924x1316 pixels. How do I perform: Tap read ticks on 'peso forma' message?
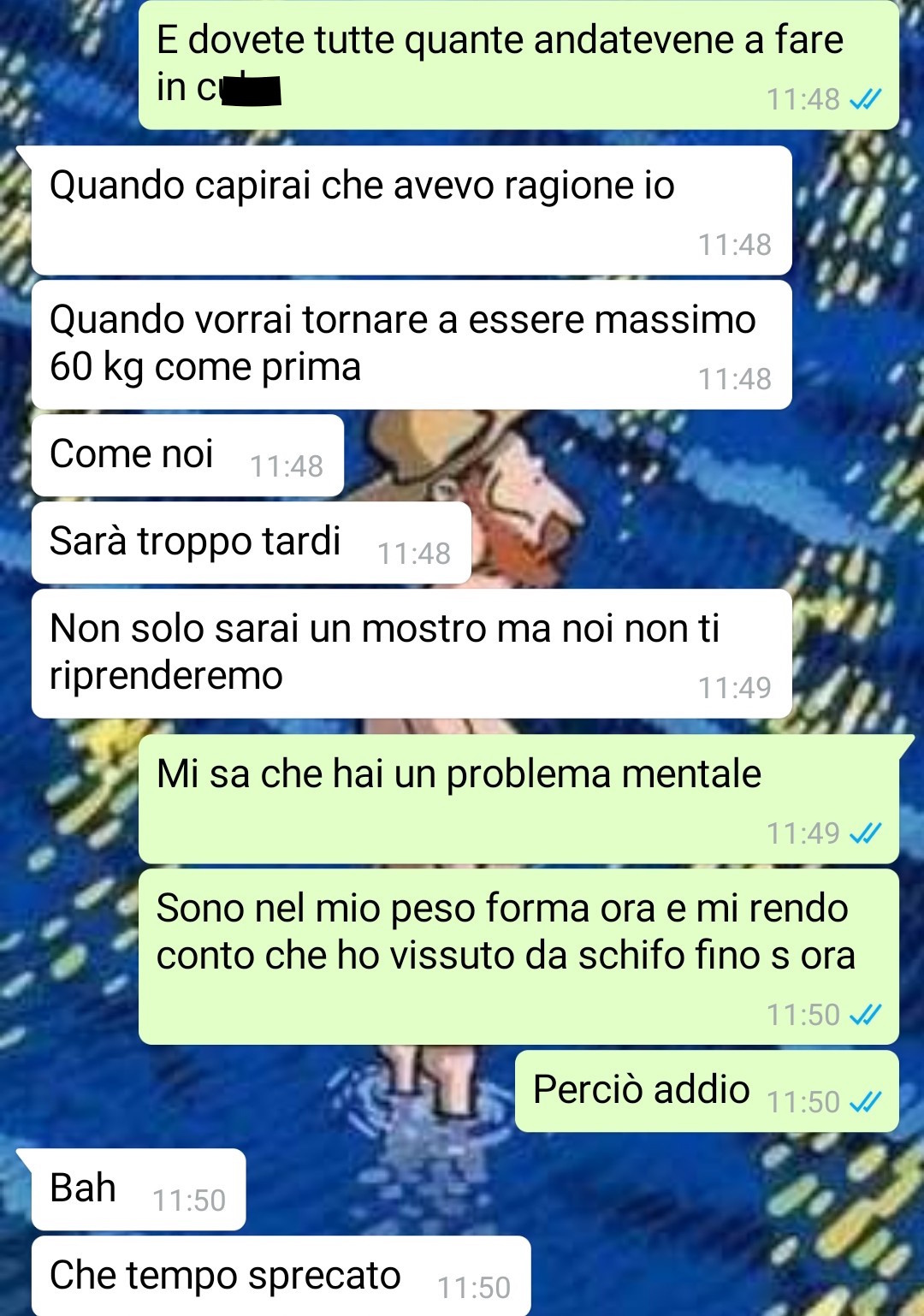(x=865, y=1015)
